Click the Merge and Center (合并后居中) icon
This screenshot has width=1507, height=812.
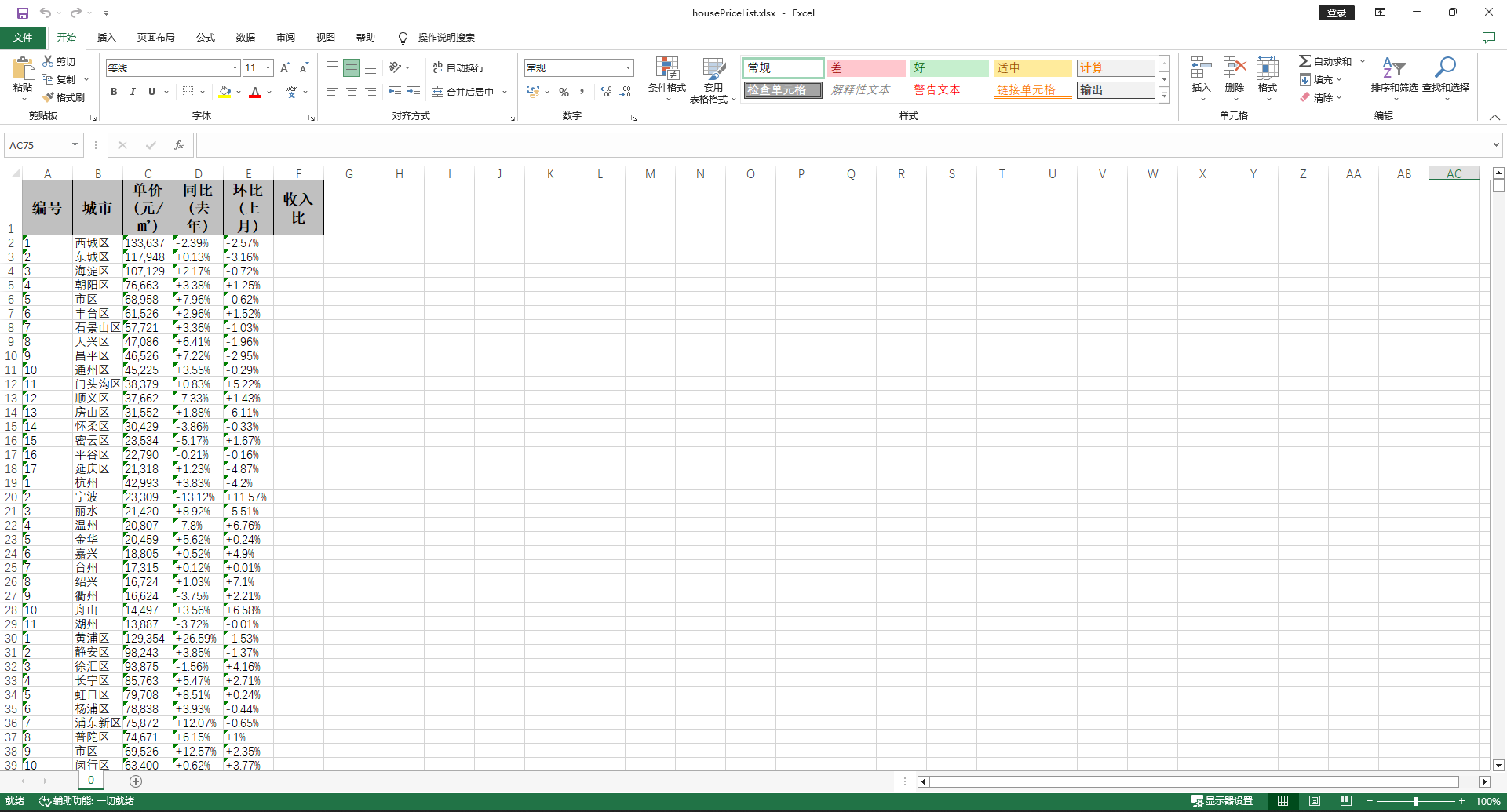click(438, 92)
